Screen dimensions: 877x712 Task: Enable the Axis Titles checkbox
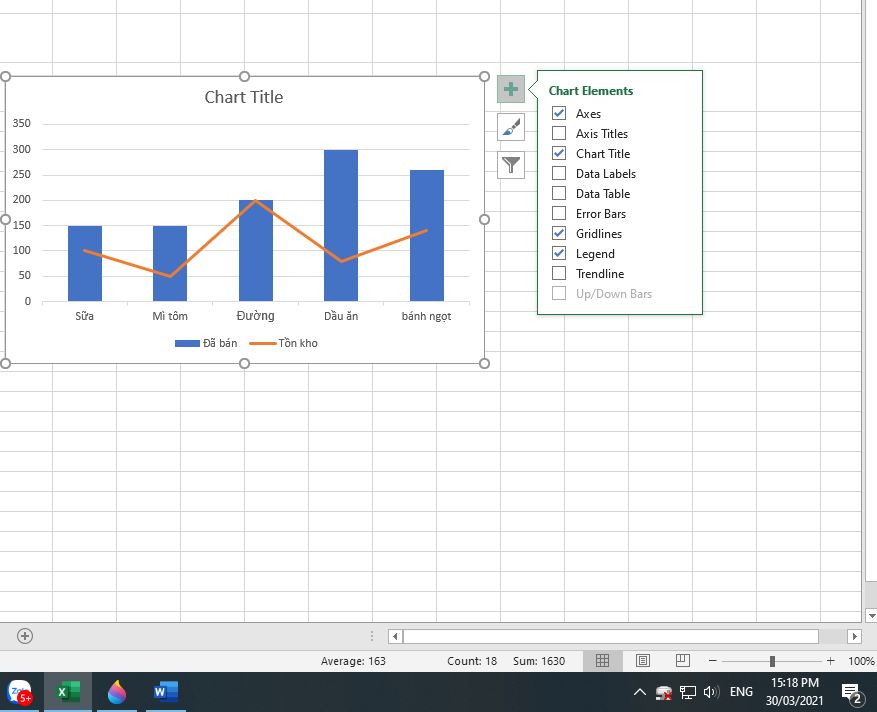click(x=559, y=133)
